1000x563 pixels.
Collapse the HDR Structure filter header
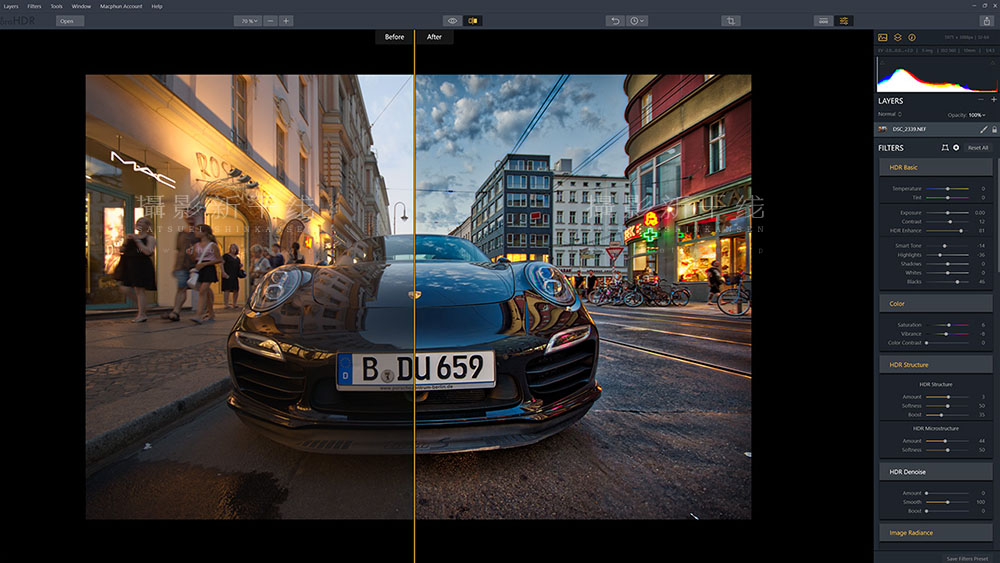936,365
